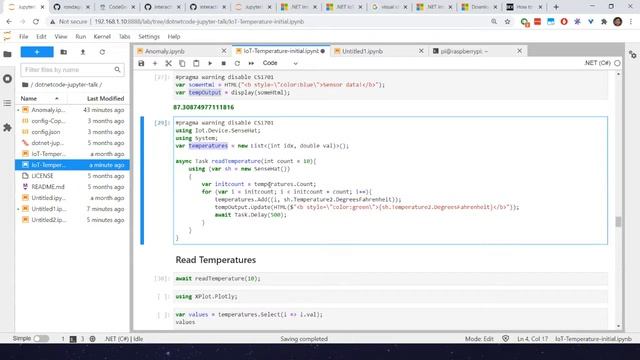Viewport: 640px width, 360px height.
Task: Open the Edit menu
Action: 41,36
